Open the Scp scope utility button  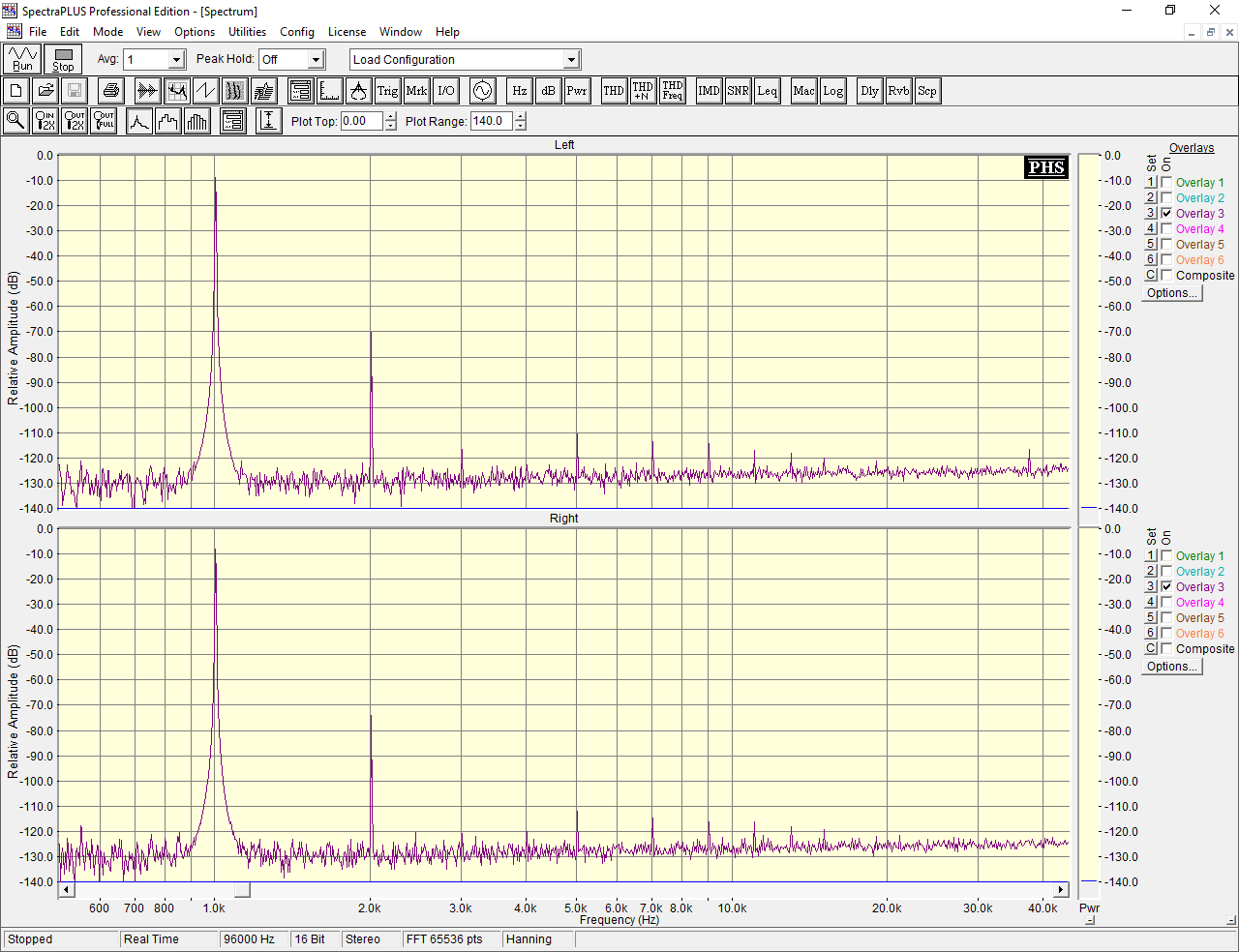(927, 91)
